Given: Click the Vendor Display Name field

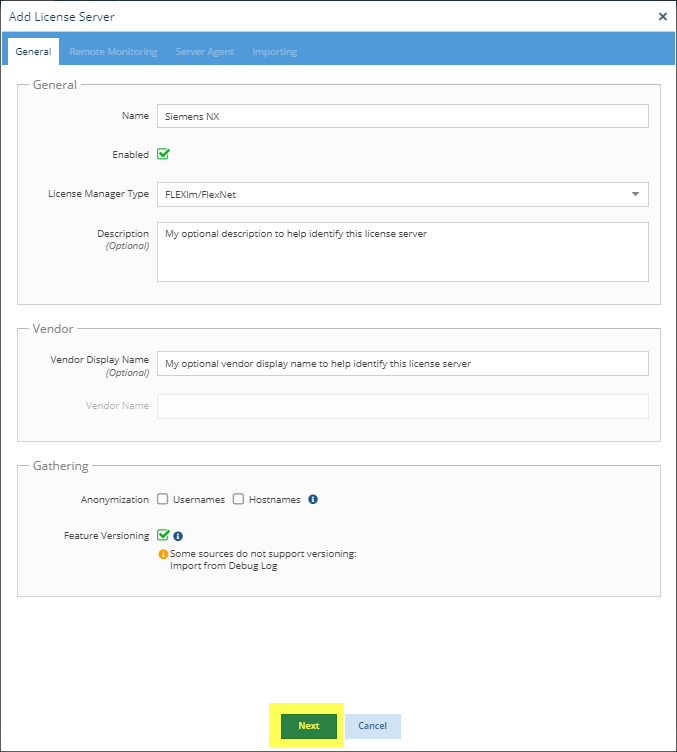Looking at the screenshot, I should pyautogui.click(x=403, y=364).
